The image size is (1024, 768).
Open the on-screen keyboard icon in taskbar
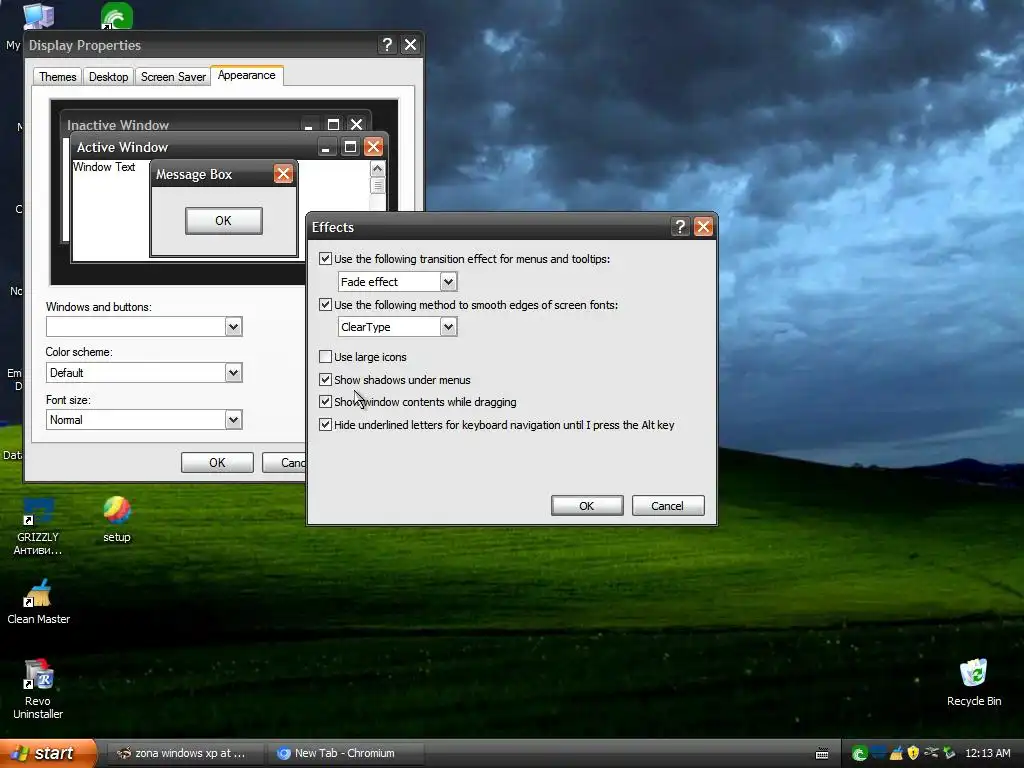click(822, 754)
